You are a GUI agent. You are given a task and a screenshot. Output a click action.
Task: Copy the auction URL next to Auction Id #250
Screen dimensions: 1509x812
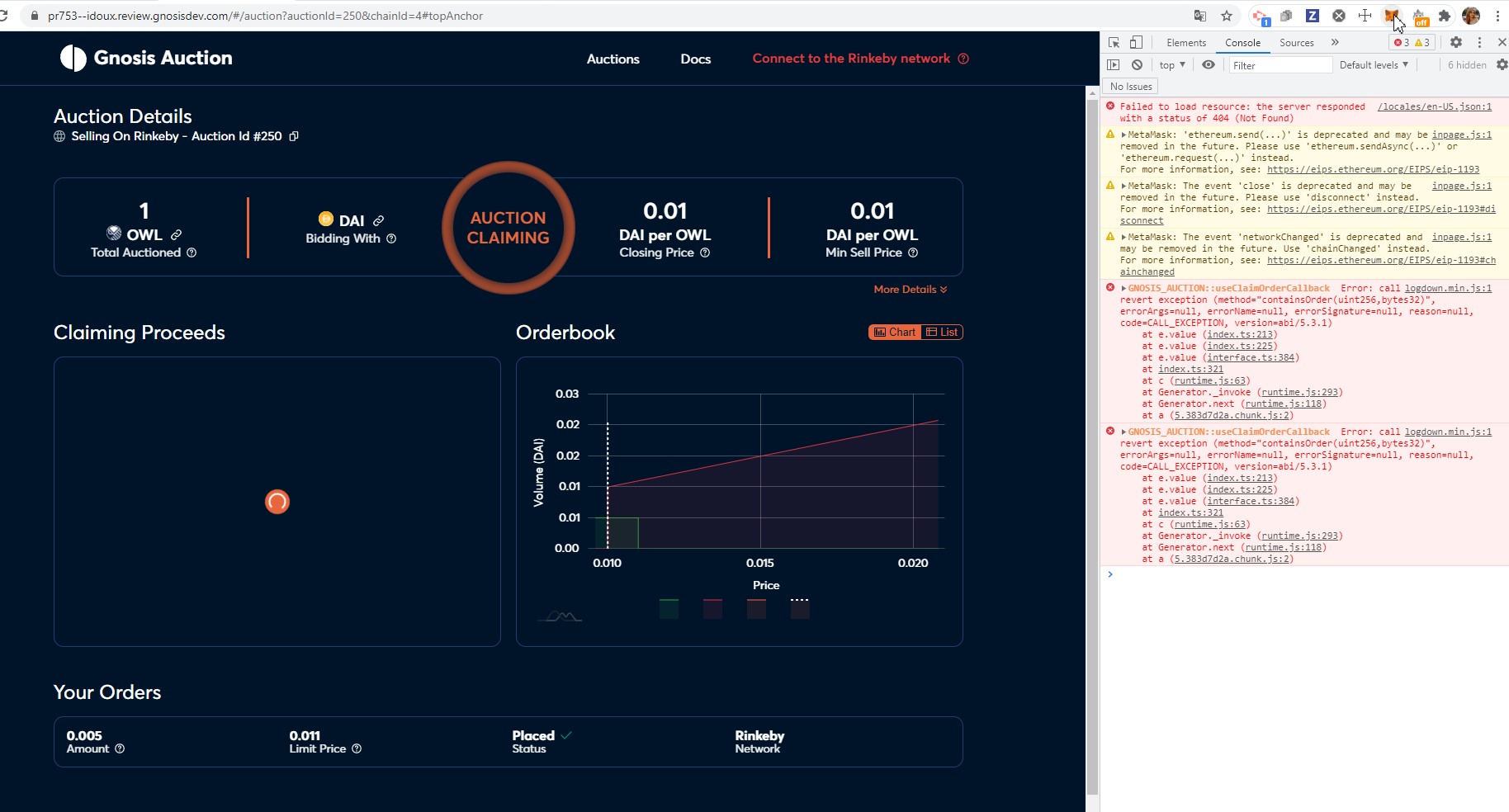tap(294, 136)
